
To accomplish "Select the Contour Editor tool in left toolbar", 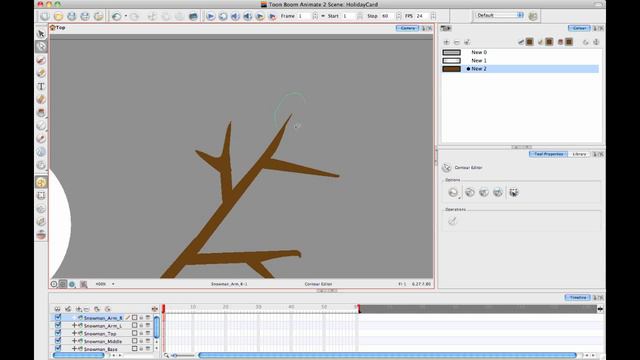I will click(41, 46).
